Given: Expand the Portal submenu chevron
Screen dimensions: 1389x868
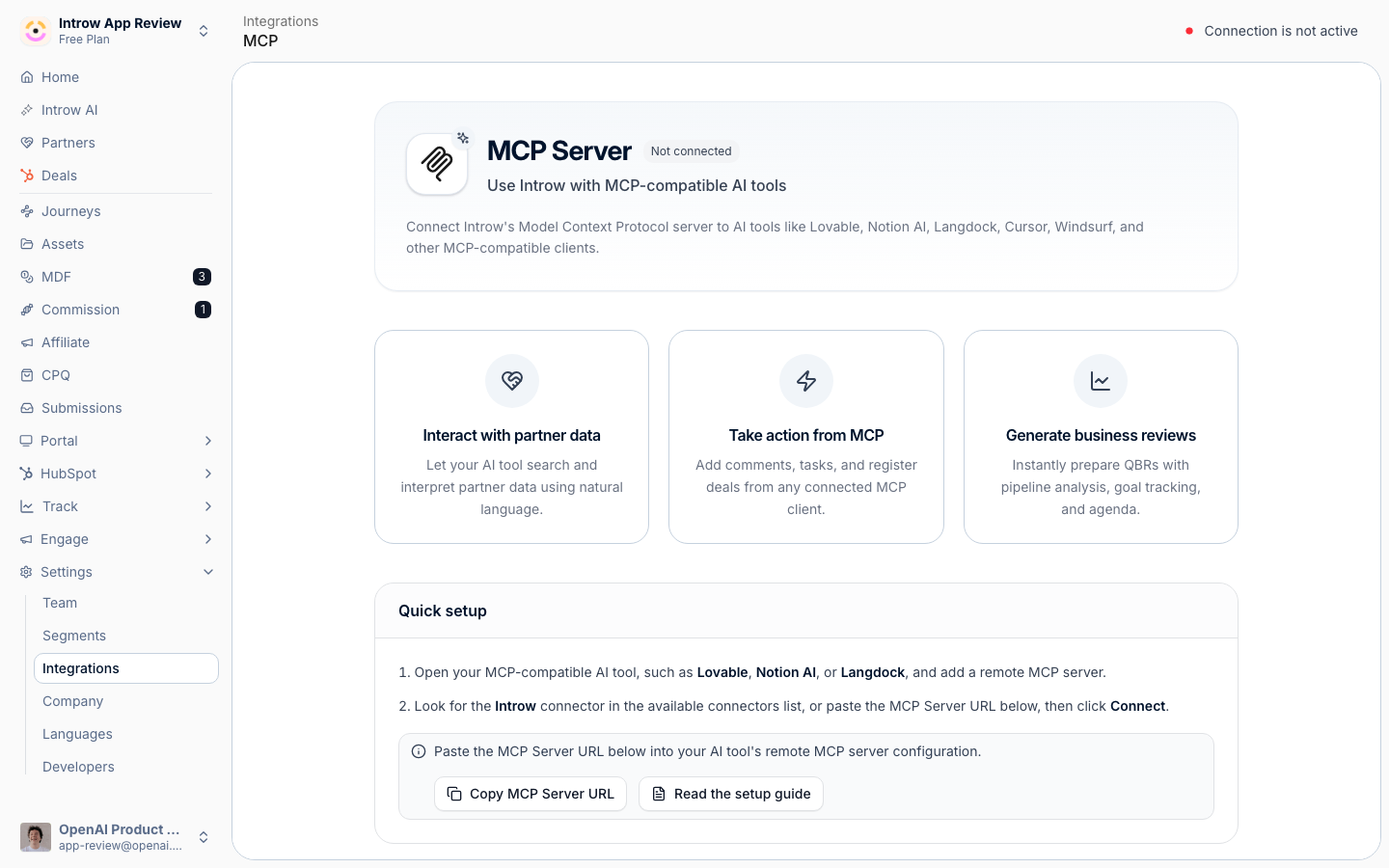Looking at the screenshot, I should click(208, 441).
